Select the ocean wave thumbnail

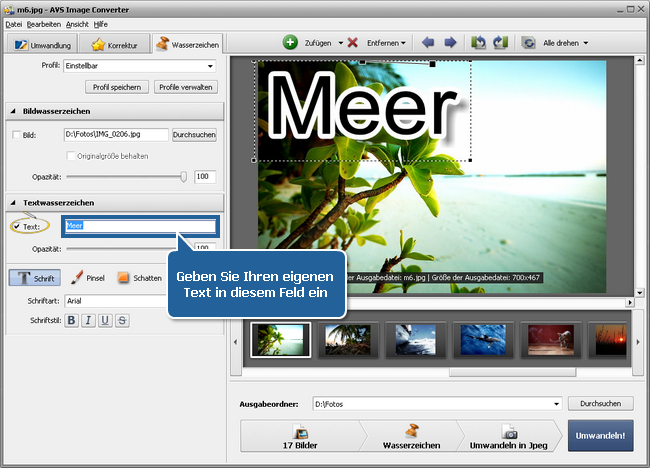(415, 340)
